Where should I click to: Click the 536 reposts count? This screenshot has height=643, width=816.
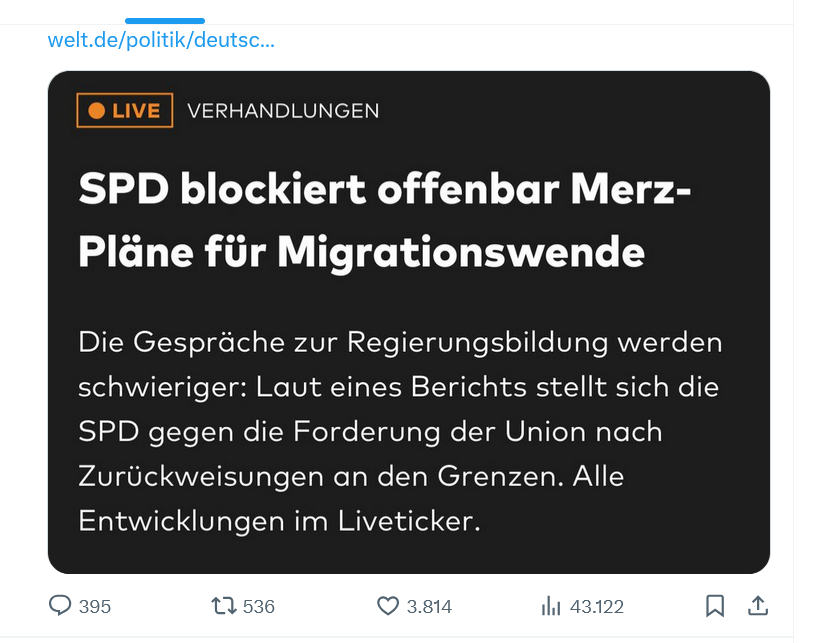click(258, 607)
